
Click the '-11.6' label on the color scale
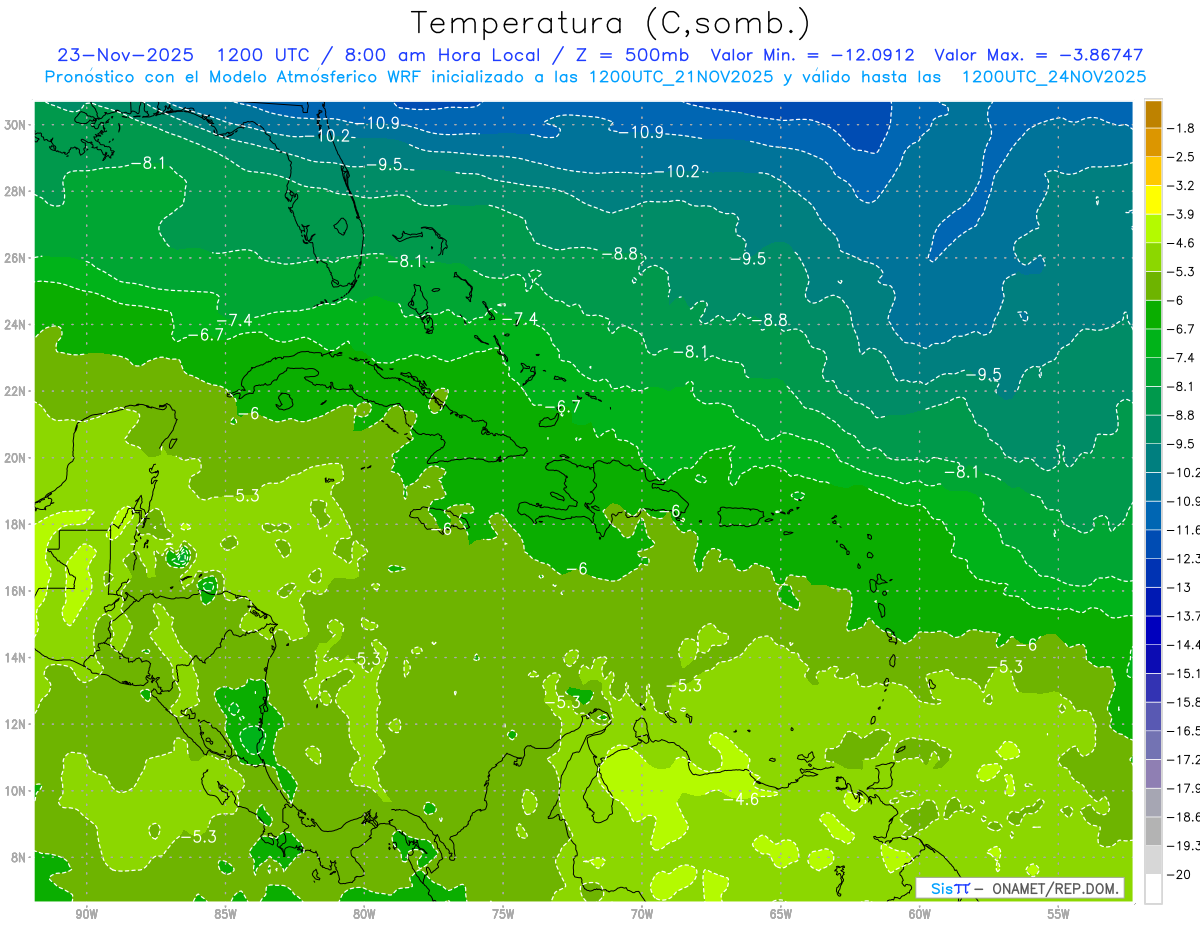coord(1184,530)
